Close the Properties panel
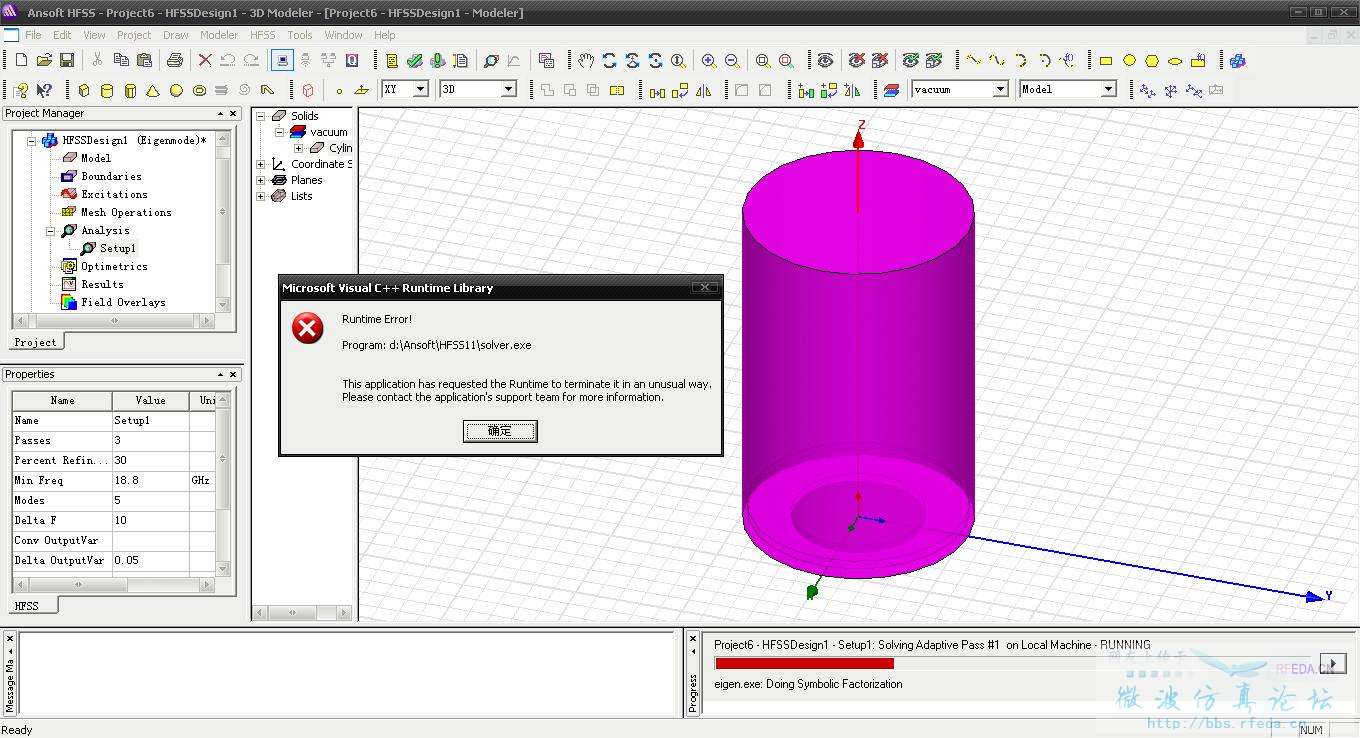Image resolution: width=1360 pixels, height=738 pixels. (233, 375)
